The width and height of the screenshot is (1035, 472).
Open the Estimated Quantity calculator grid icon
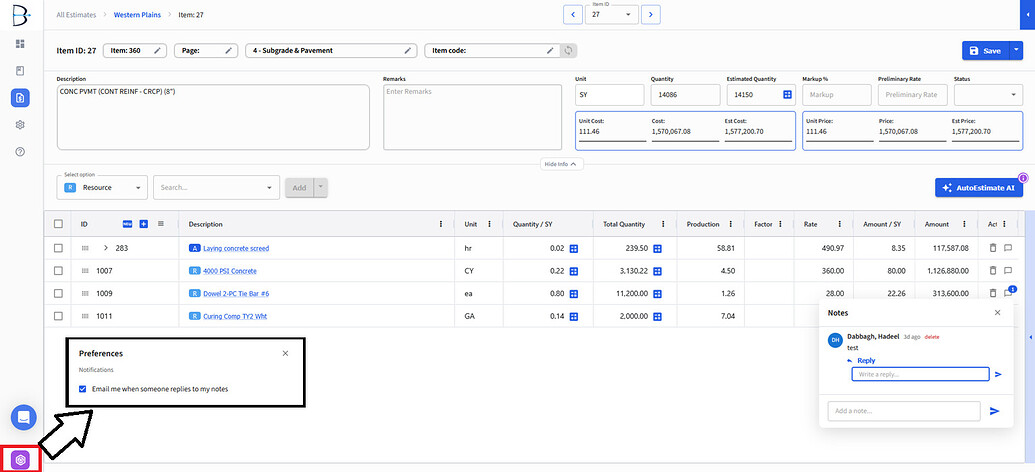click(787, 95)
